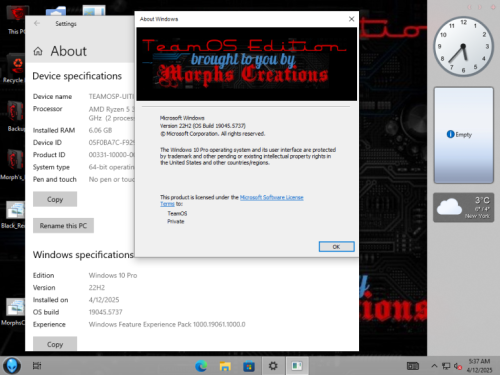The width and height of the screenshot is (500, 375).
Task: Open the alien head Start button
Action: [12, 366]
